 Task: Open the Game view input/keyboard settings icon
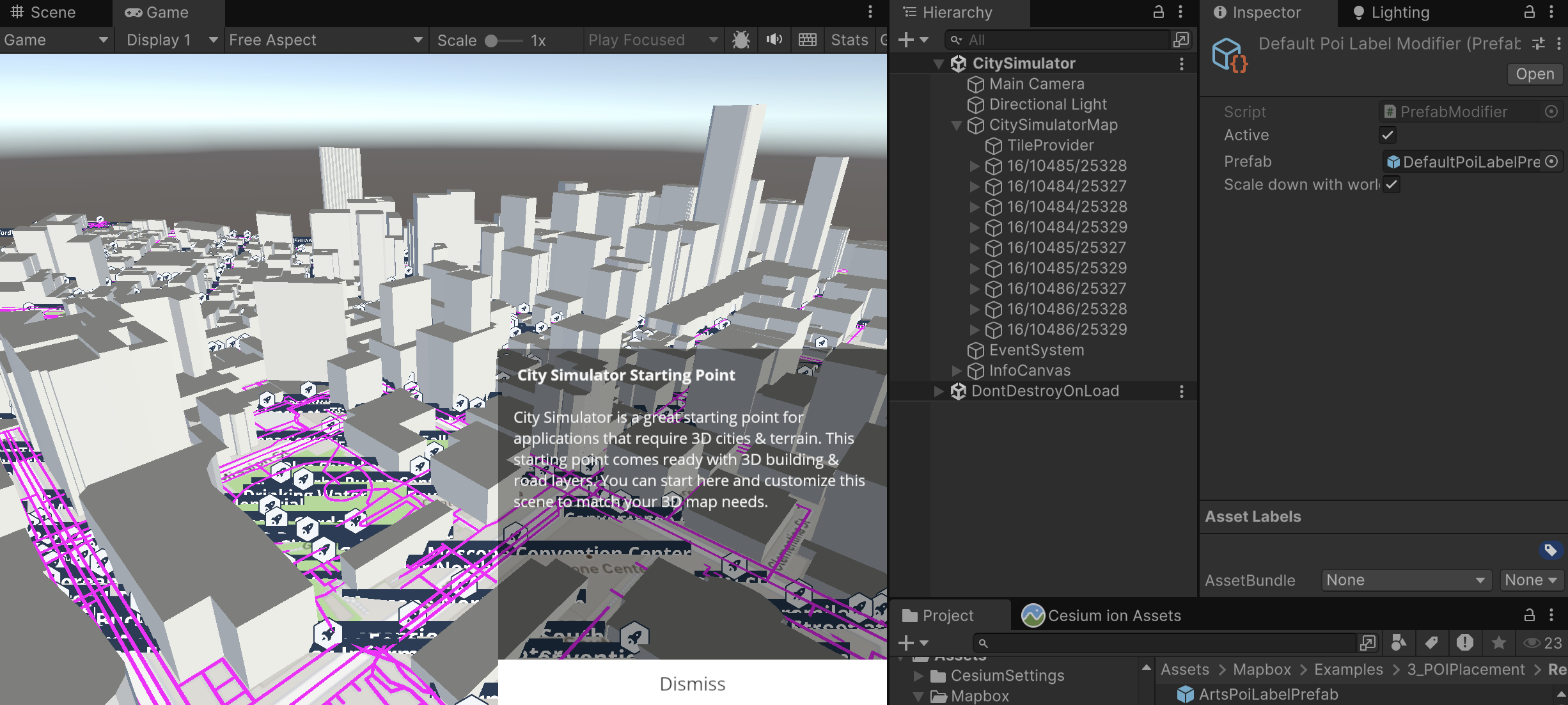tap(808, 40)
